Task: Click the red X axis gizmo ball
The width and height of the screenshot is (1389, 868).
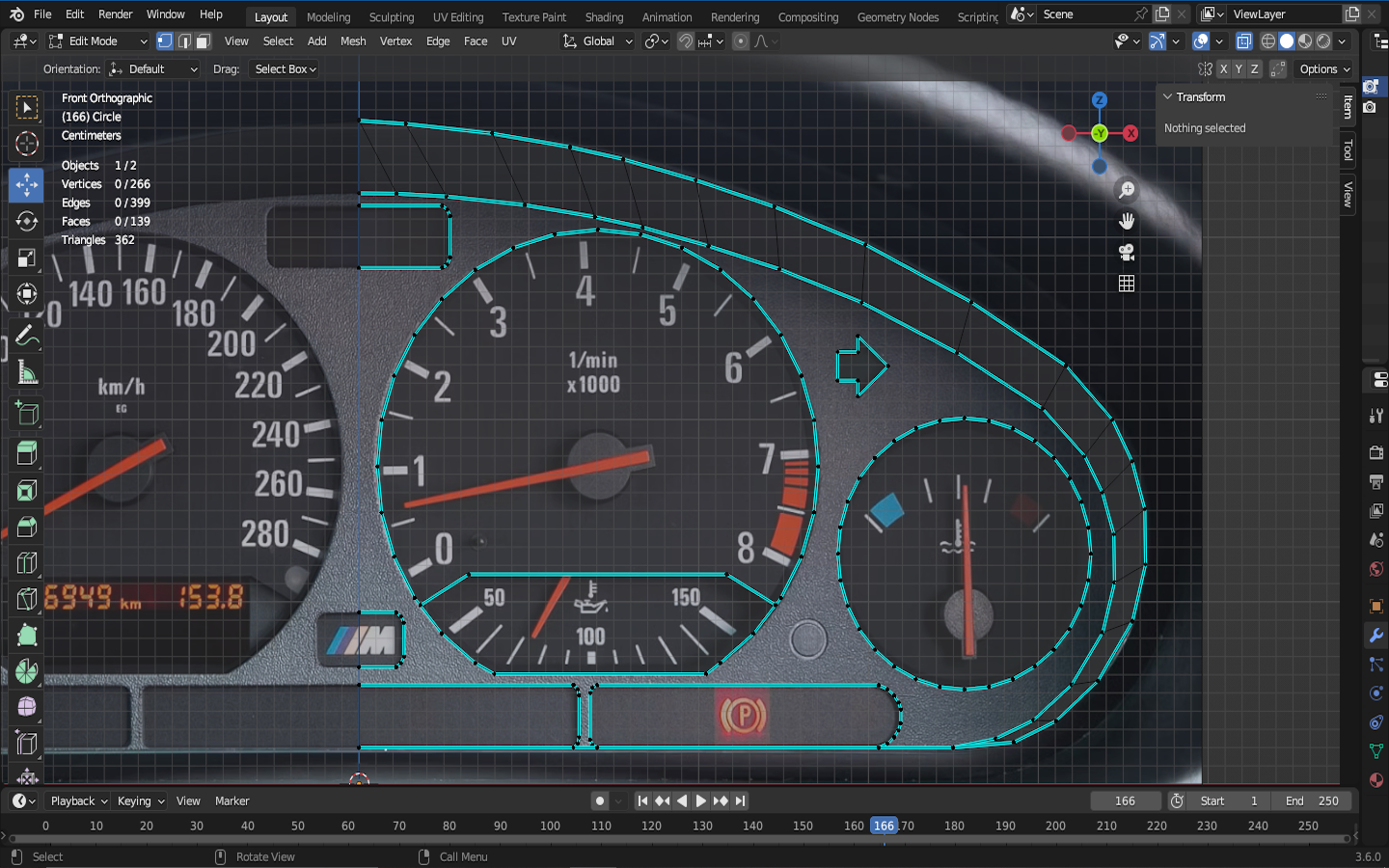Action: point(1130,133)
